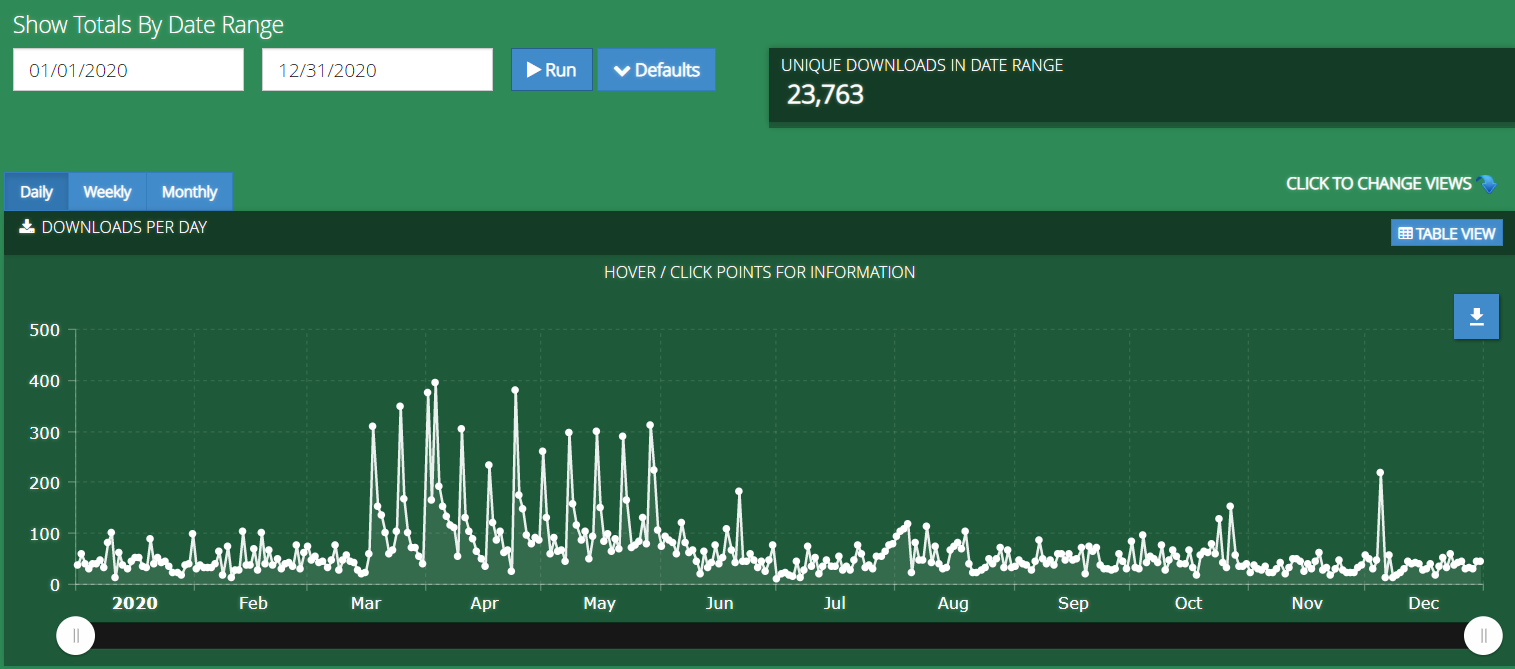The height and width of the screenshot is (669, 1515).
Task: Switch to the Daily tab
Action: click(x=36, y=192)
